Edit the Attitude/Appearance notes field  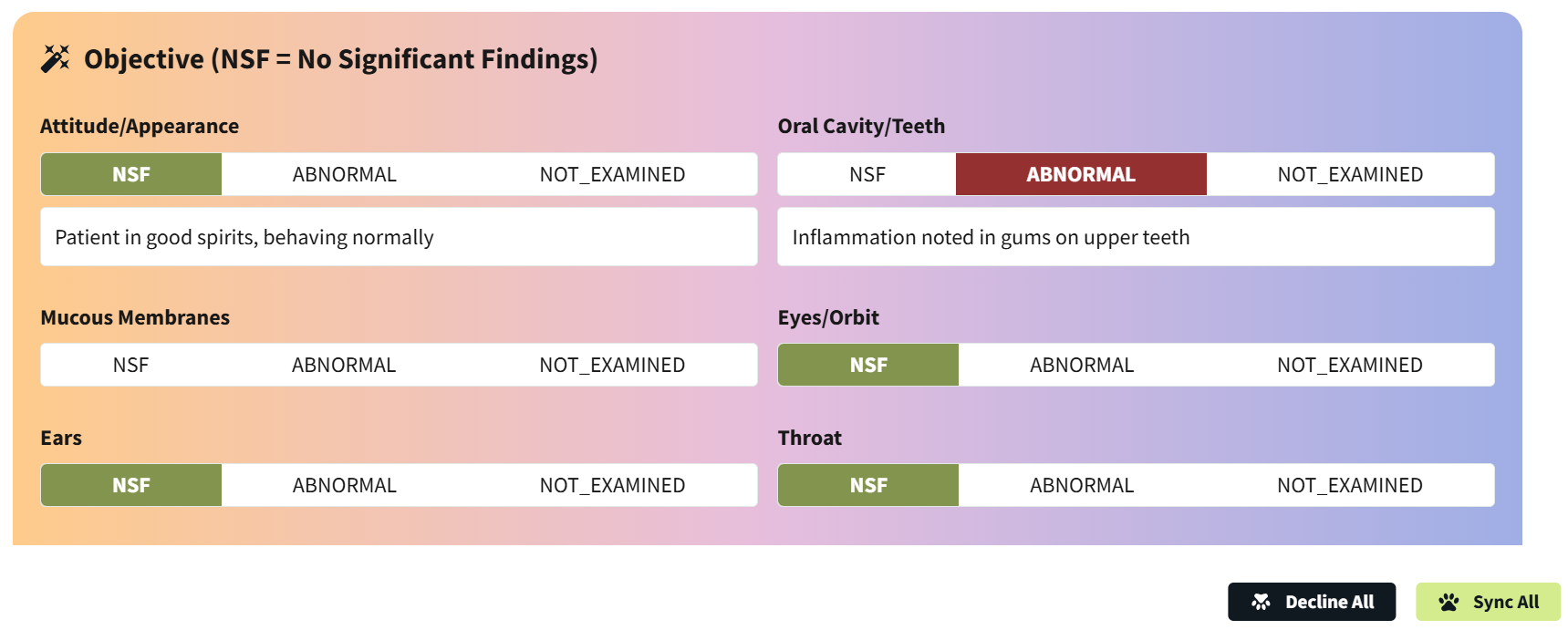tap(399, 237)
